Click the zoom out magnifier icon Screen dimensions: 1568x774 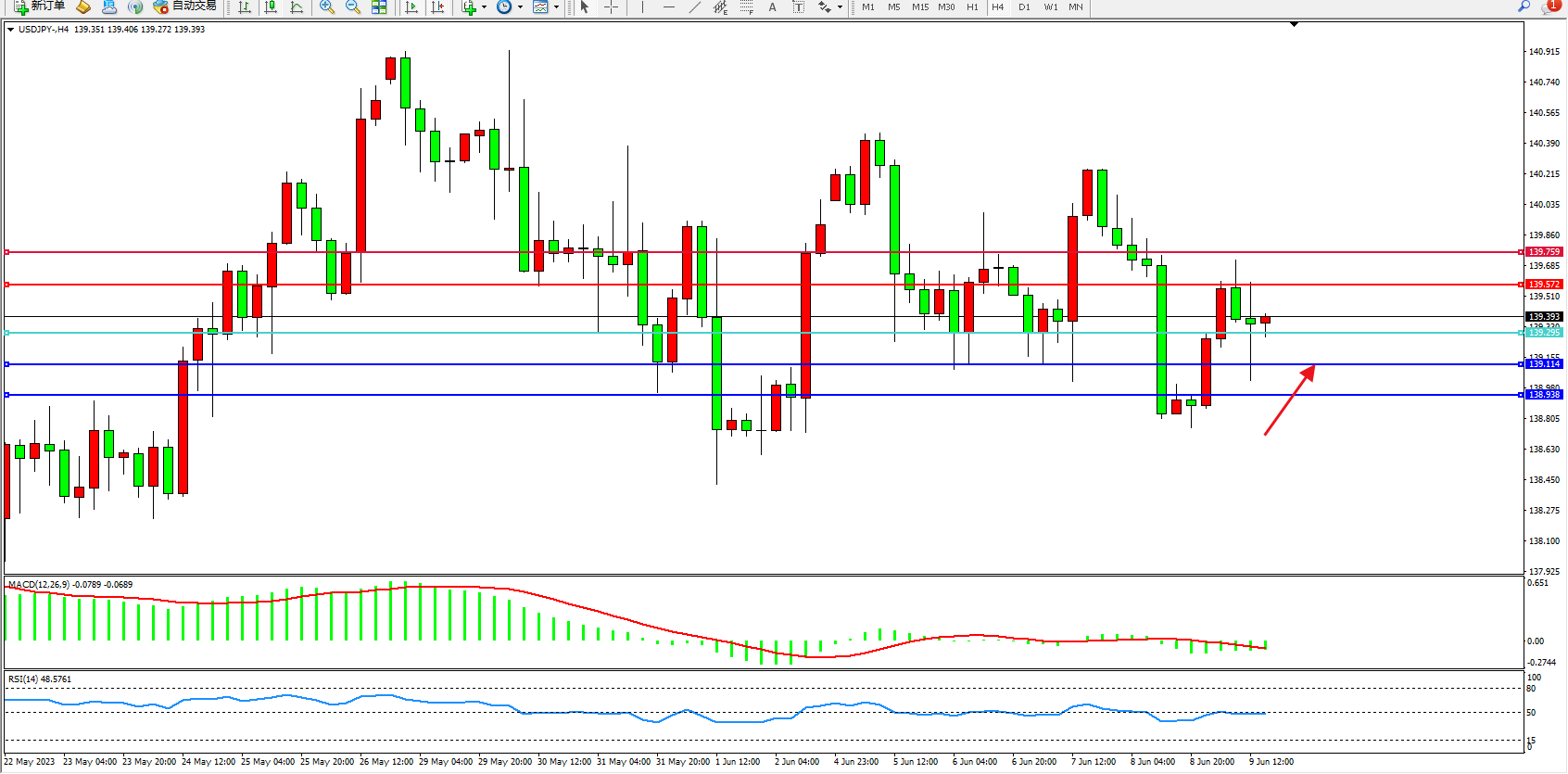tap(352, 6)
